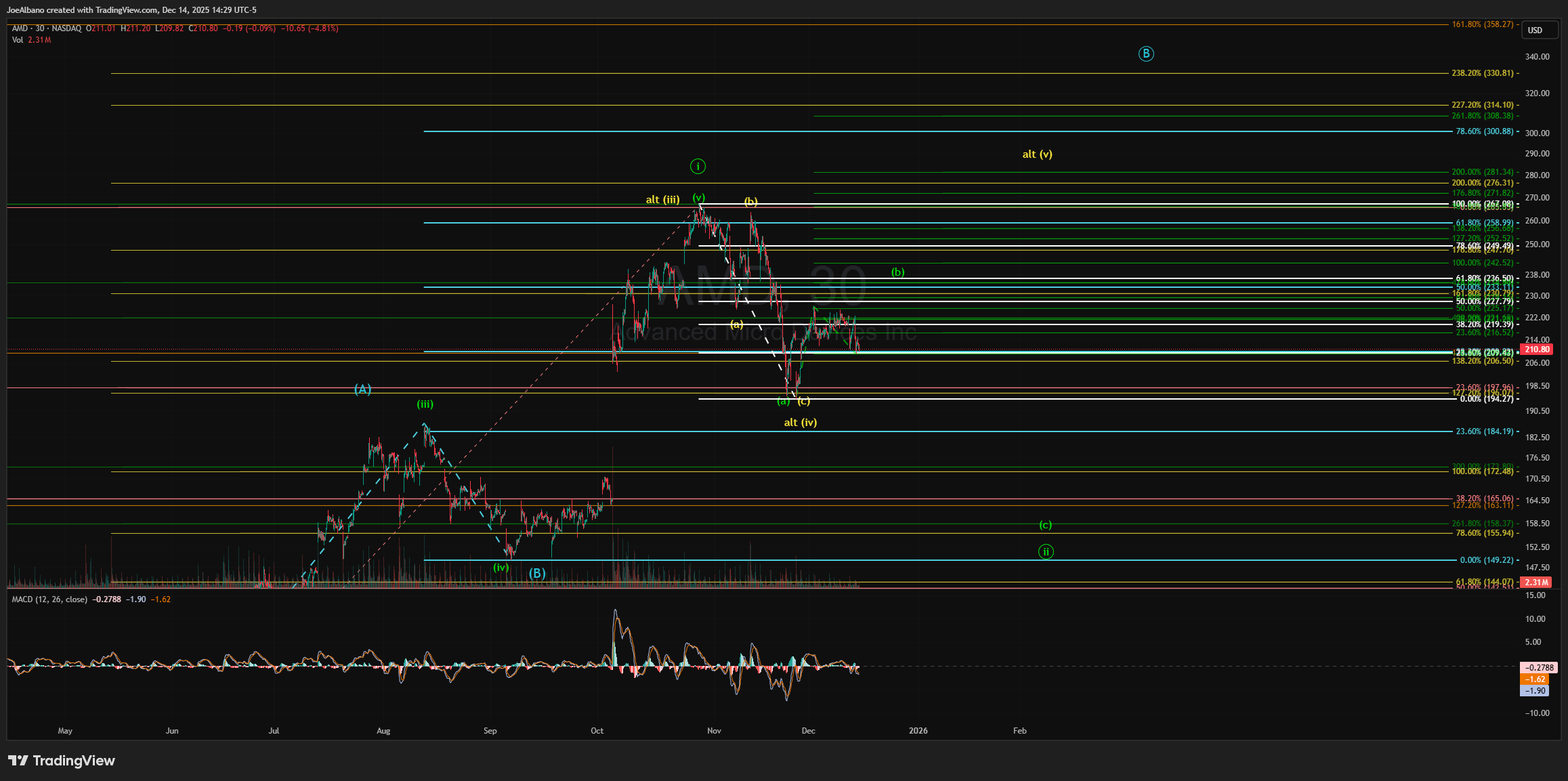
Task: Select the circled blue B wave marker
Action: pos(1145,54)
